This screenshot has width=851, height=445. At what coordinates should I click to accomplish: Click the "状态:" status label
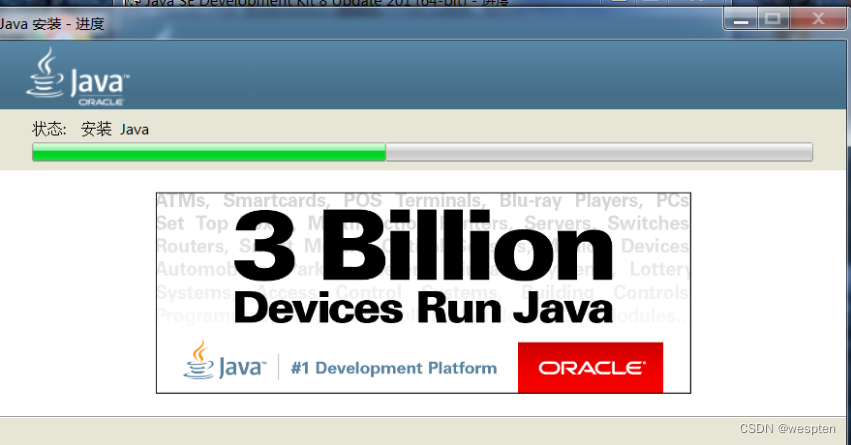[x=49, y=129]
